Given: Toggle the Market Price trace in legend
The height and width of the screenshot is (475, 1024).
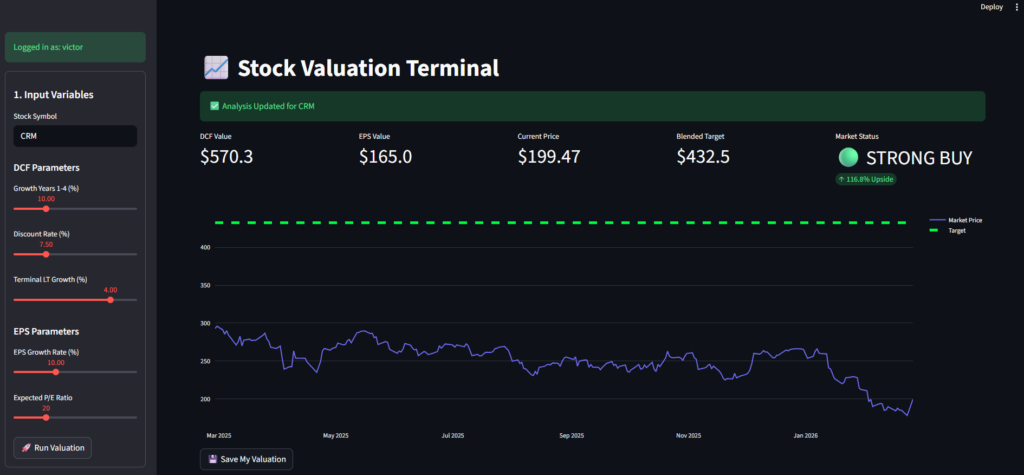Looking at the screenshot, I should click(x=964, y=219).
